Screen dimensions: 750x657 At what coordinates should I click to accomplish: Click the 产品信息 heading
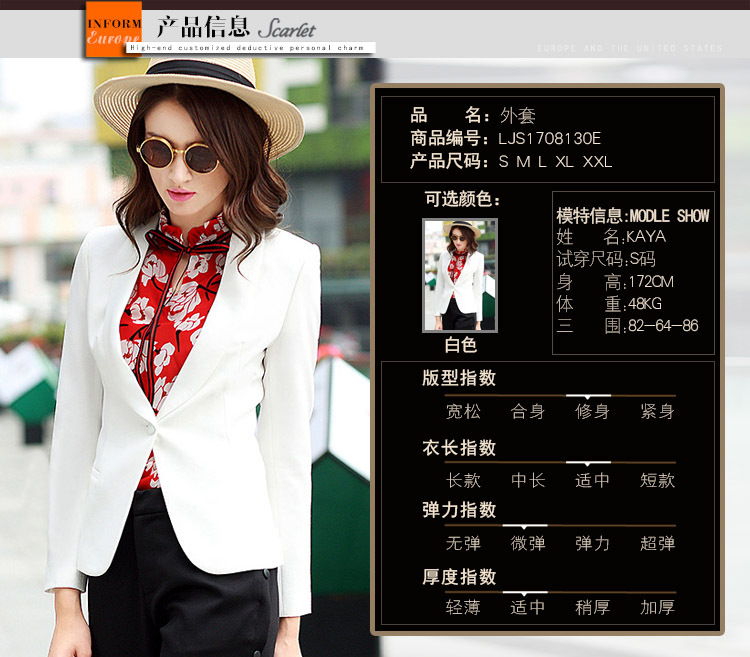click(203, 27)
